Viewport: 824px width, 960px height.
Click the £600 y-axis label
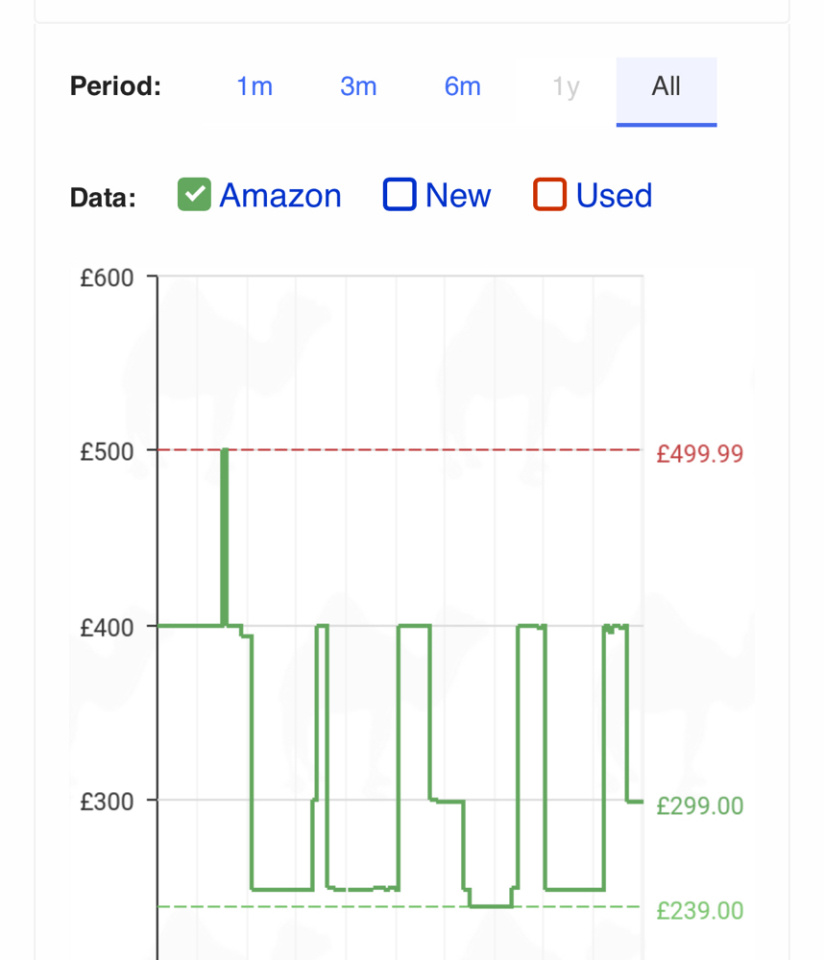tap(107, 278)
